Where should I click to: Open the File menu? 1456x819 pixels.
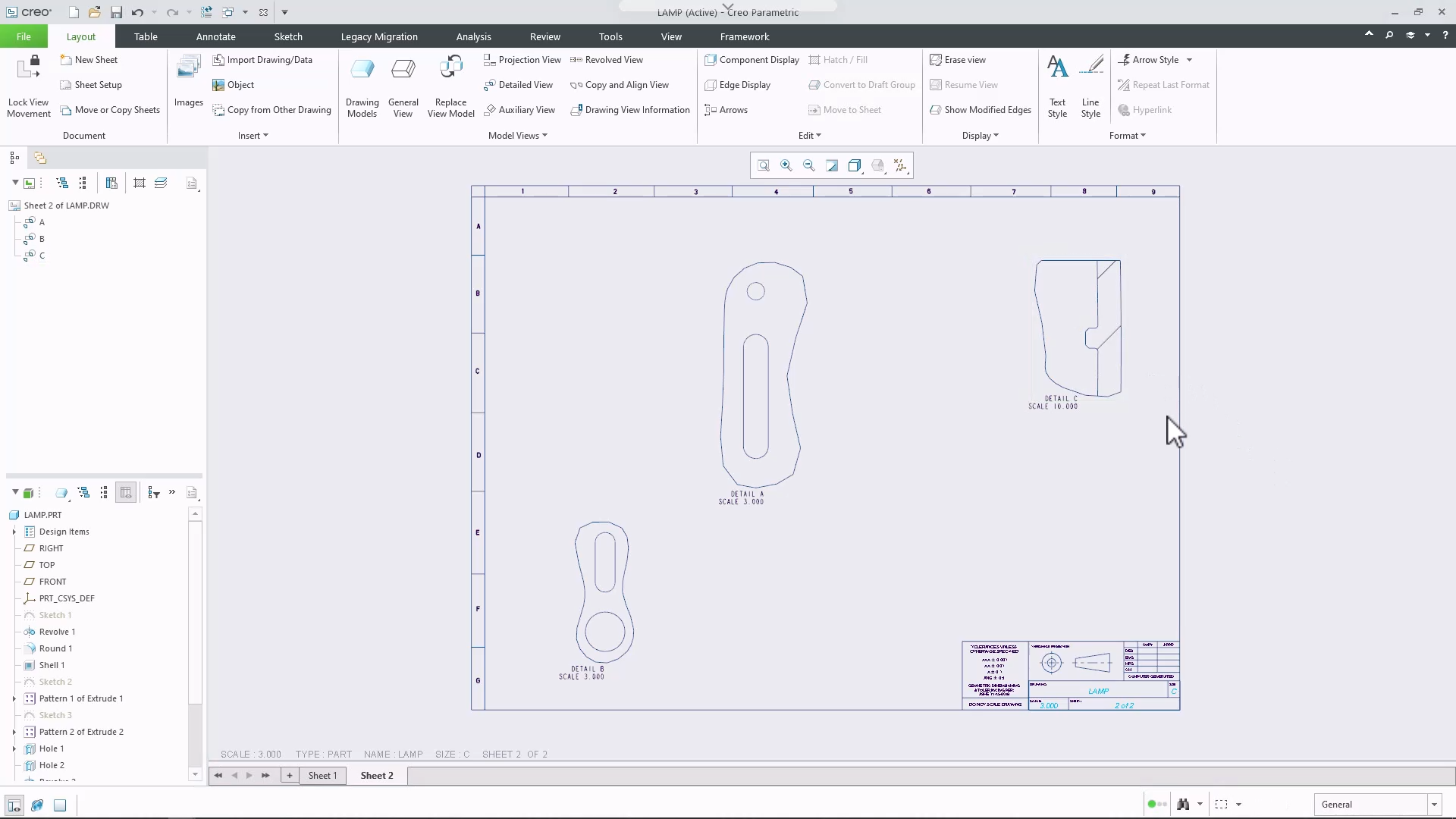pyautogui.click(x=24, y=36)
